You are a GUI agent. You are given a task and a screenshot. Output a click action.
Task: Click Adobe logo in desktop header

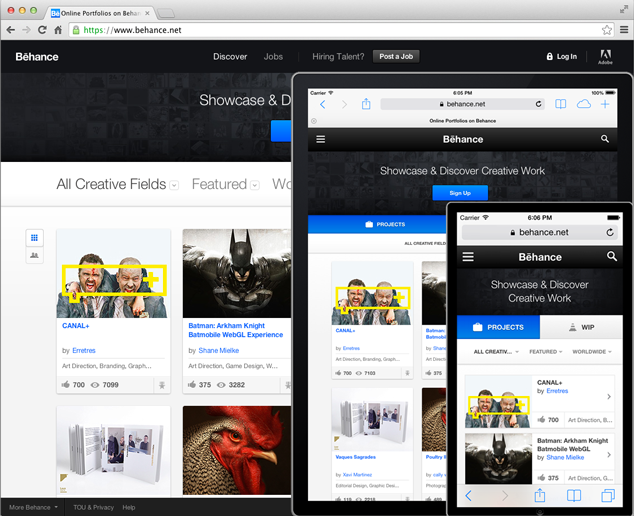pyautogui.click(x=605, y=57)
